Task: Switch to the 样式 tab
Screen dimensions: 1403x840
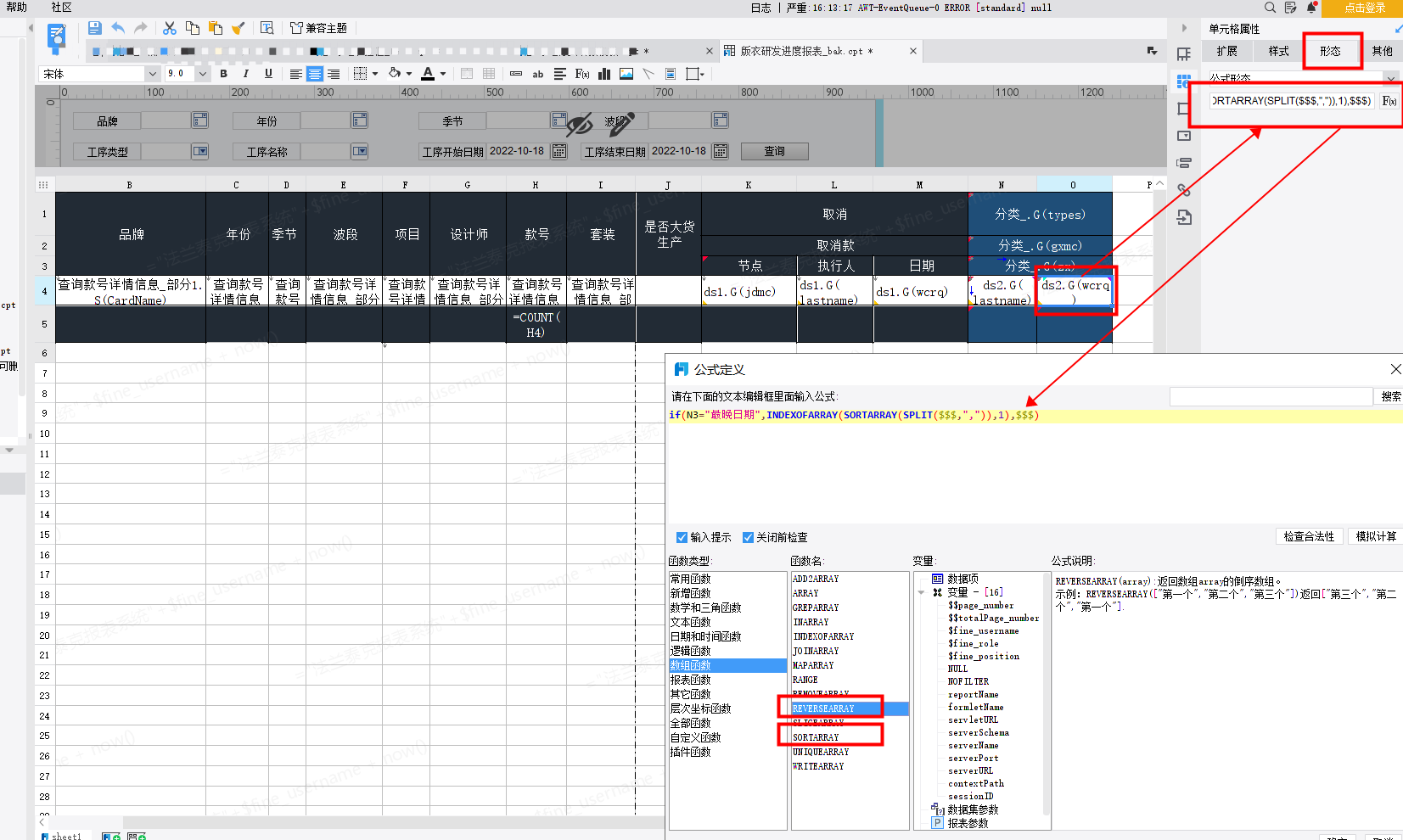Action: [1278, 51]
